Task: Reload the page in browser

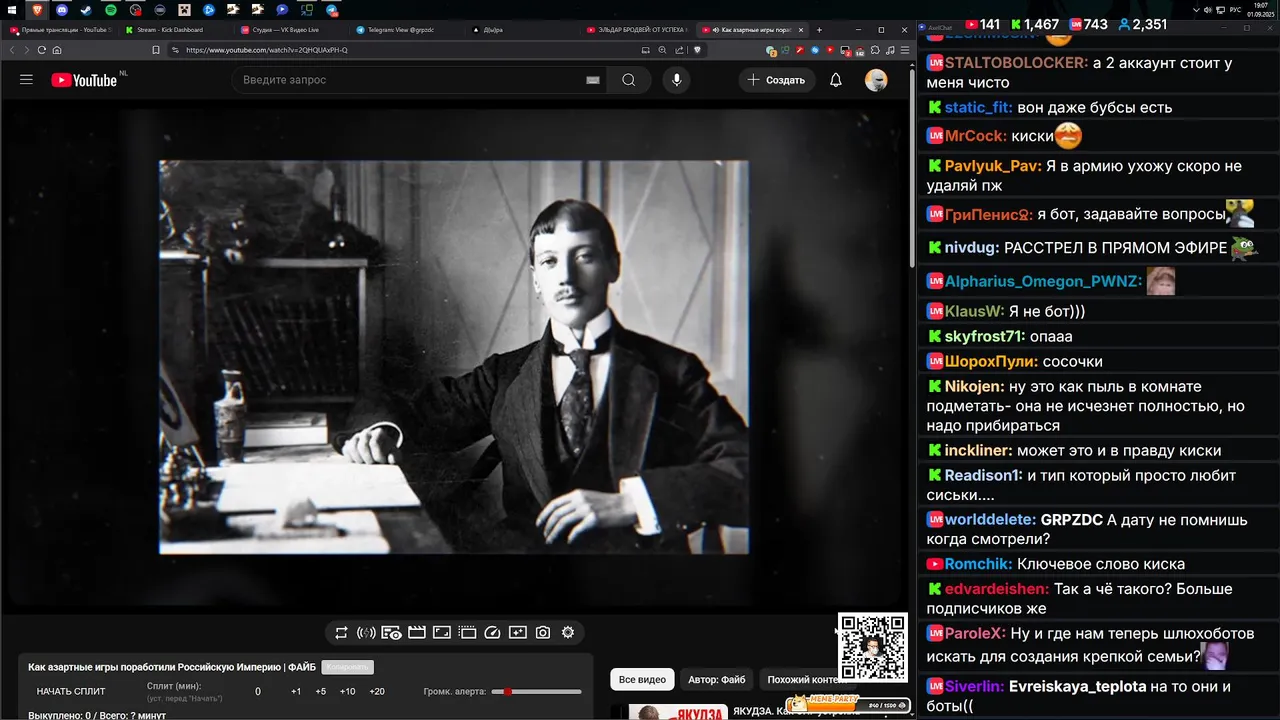Action: click(x=41, y=50)
